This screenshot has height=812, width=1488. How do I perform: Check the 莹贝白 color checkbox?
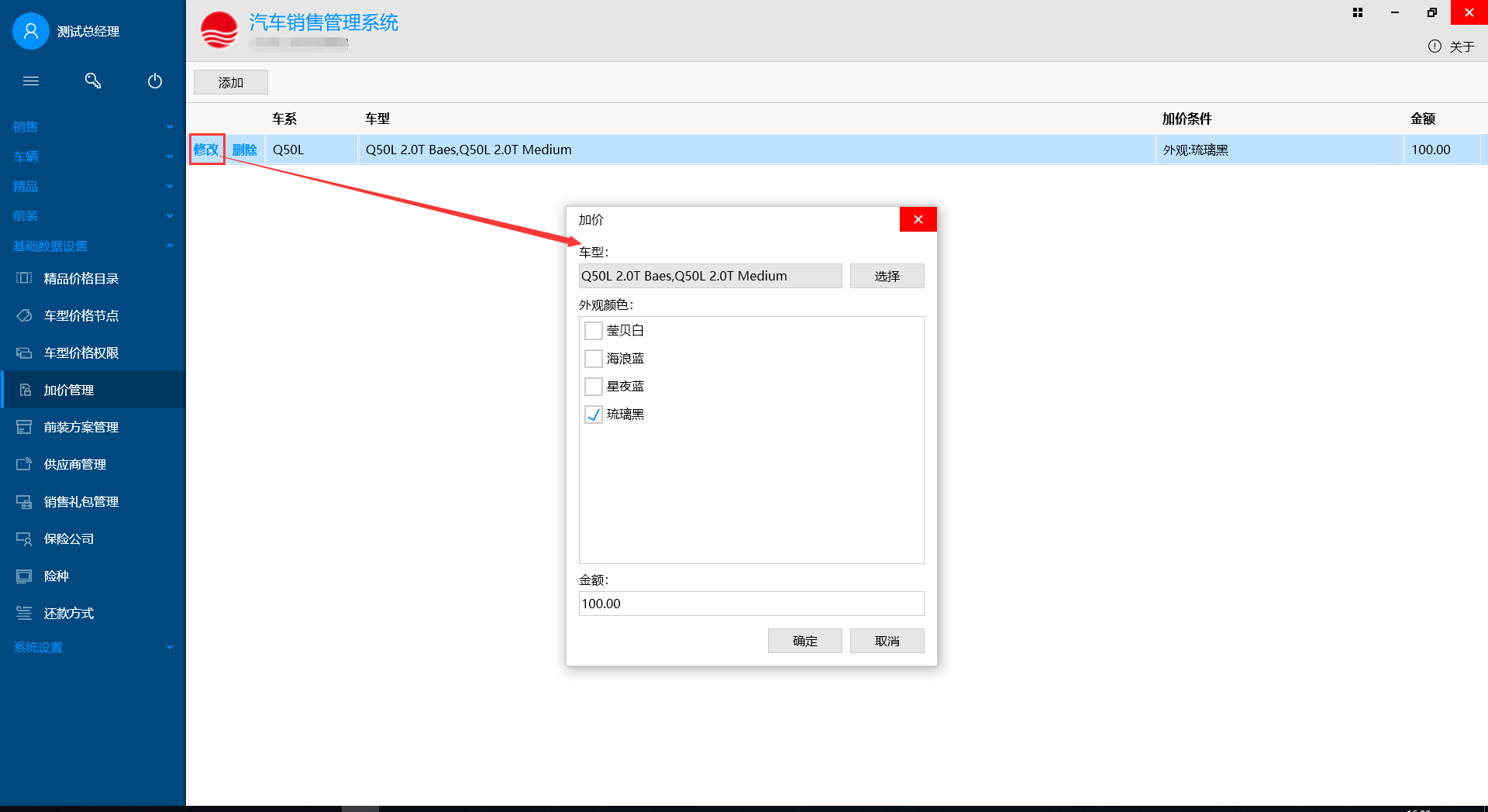point(594,331)
